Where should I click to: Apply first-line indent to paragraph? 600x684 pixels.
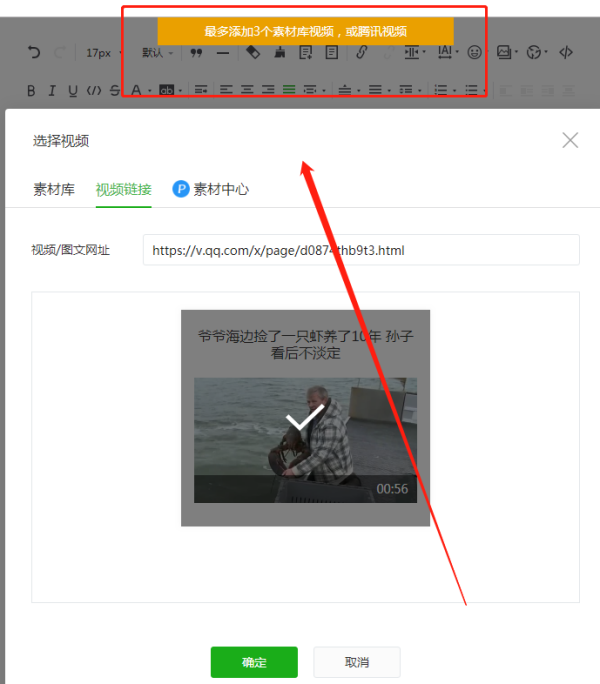click(201, 90)
